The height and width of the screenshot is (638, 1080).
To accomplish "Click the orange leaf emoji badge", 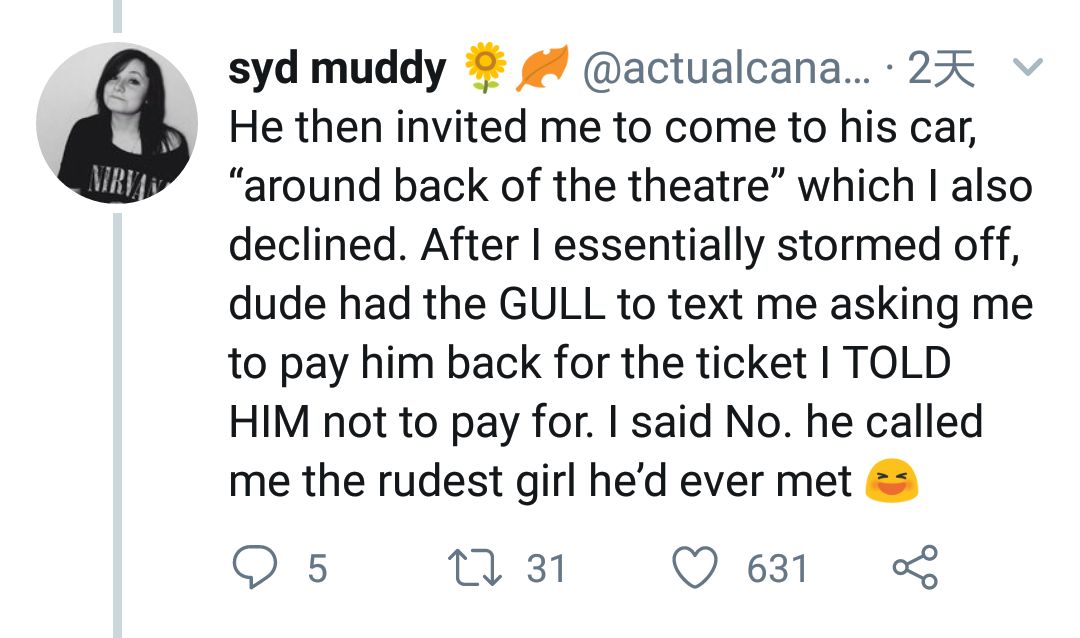I will click(x=539, y=70).
